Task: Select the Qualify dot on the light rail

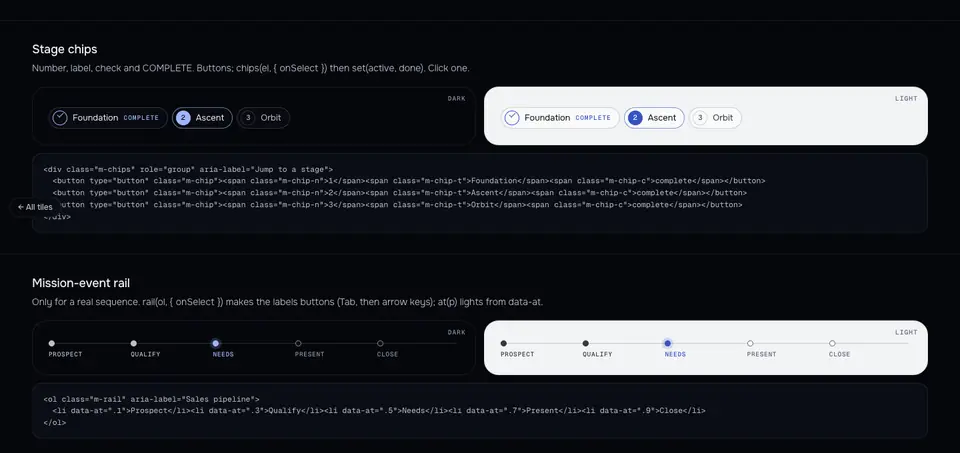Action: coord(585,343)
